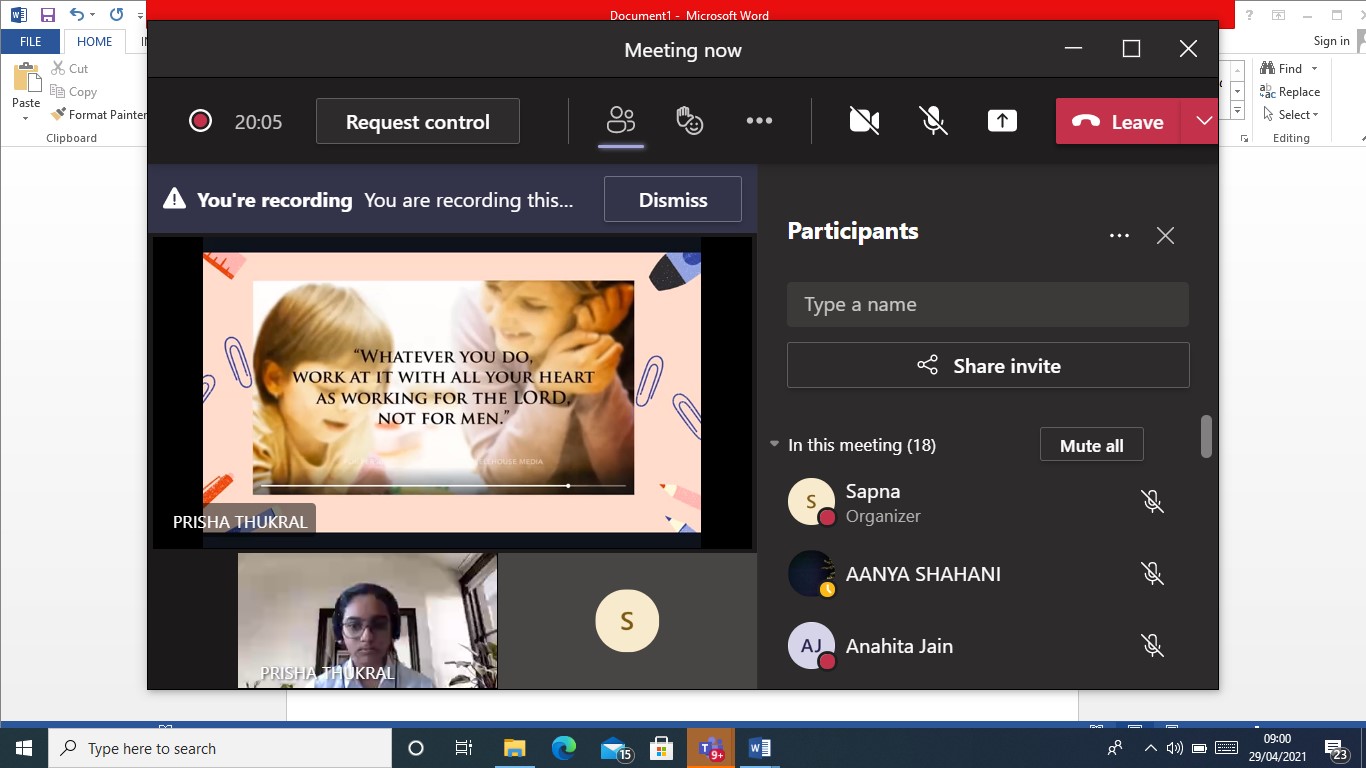Switch to Teams via taskbar icon
The height and width of the screenshot is (768, 1366).
(x=711, y=748)
